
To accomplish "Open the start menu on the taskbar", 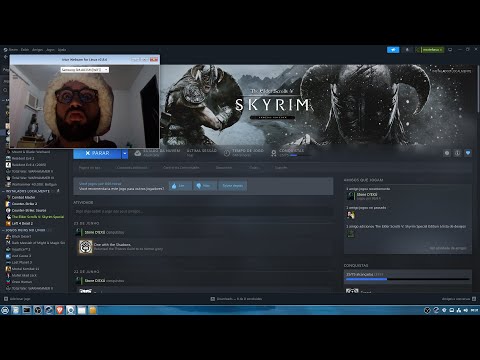I will pyautogui.click(x=5, y=310).
